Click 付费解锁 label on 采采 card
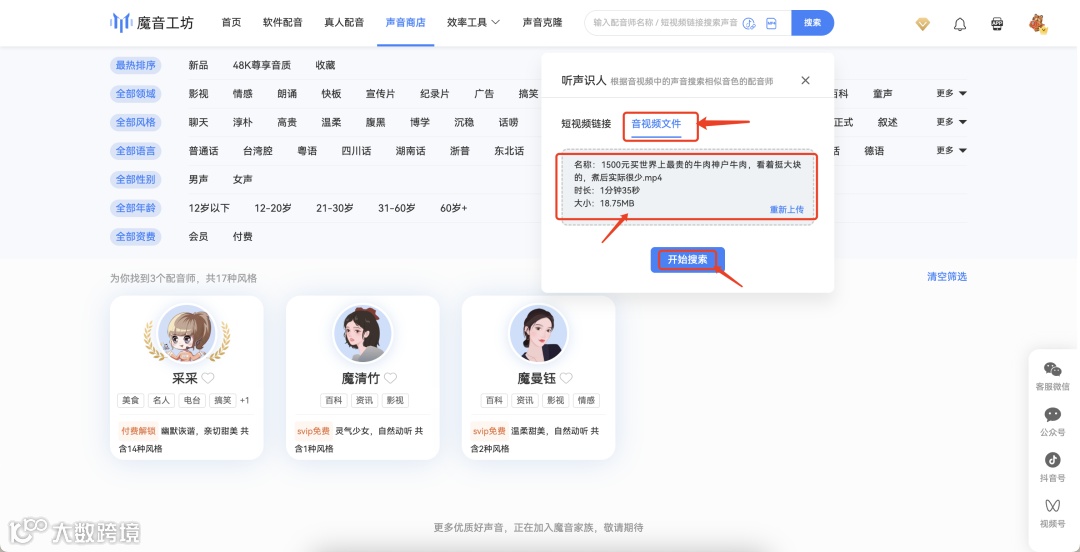1080x552 pixels. point(138,431)
